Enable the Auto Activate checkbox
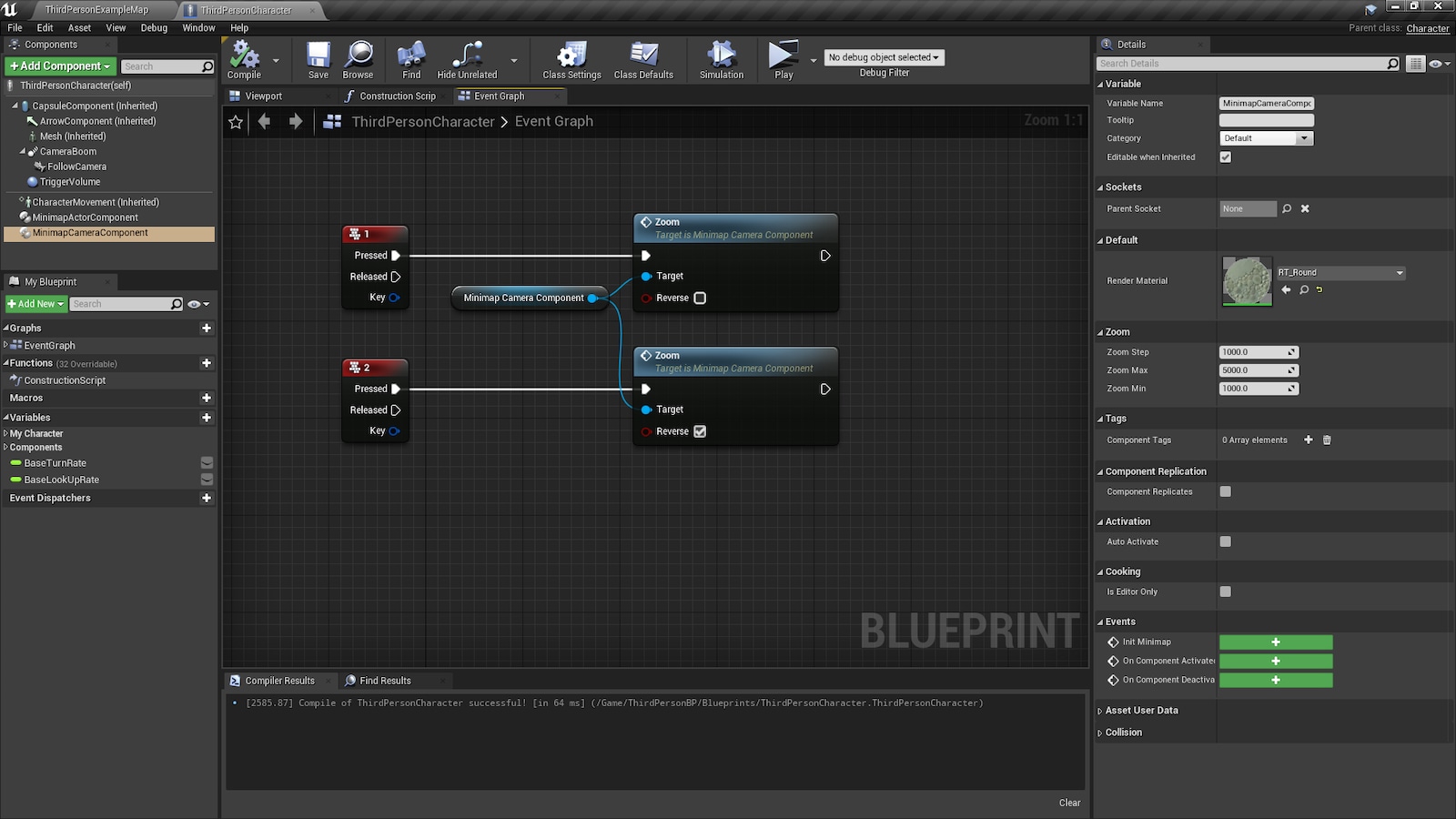The image size is (1456, 819). click(x=1226, y=541)
